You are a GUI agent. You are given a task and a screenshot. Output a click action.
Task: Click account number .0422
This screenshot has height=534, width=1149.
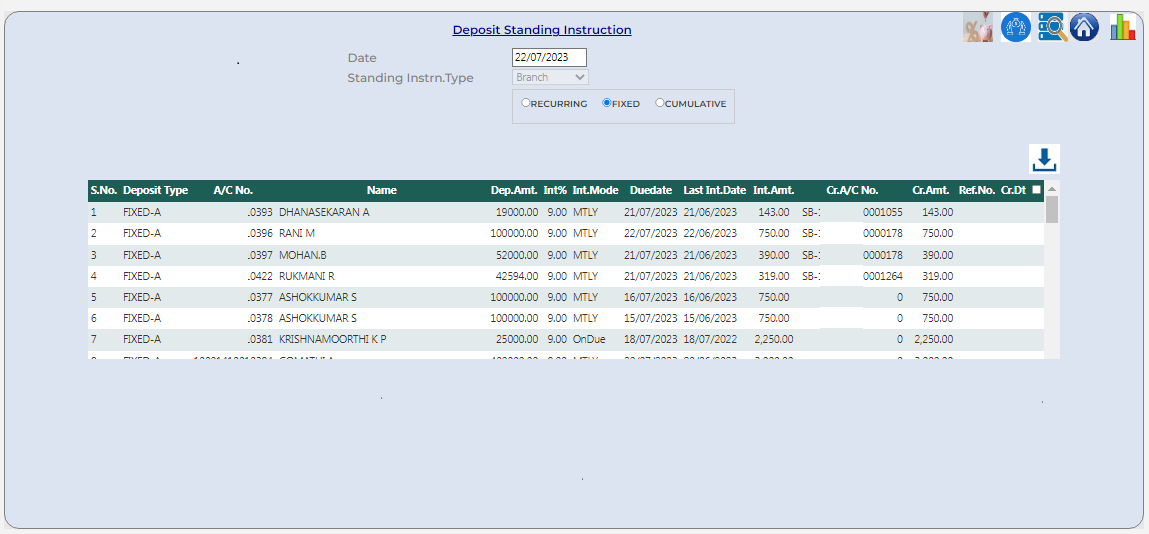(x=260, y=276)
